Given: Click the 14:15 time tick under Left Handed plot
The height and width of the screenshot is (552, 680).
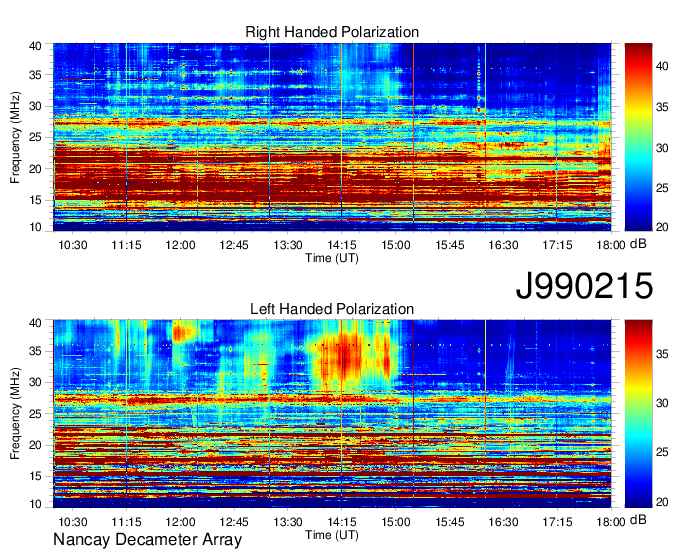Looking at the screenshot, I should pyautogui.click(x=342, y=522).
